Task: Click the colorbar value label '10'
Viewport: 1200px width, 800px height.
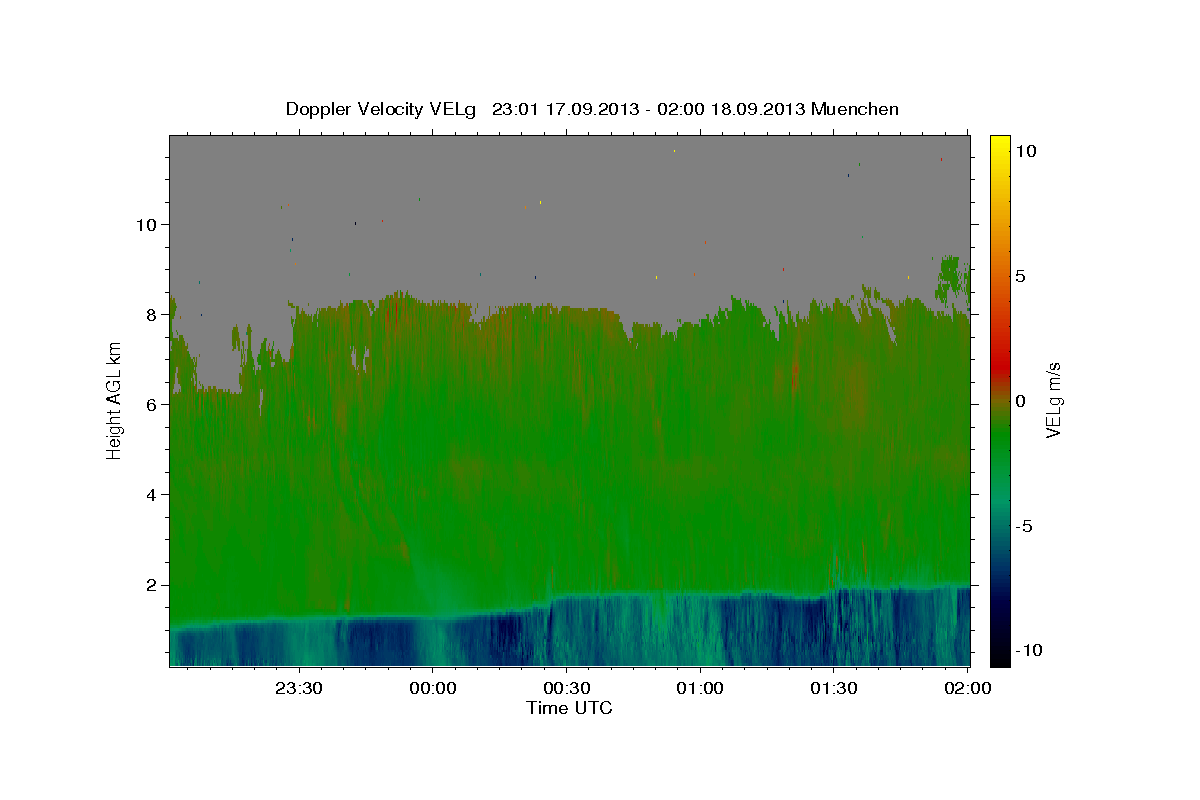Action: [x=1025, y=151]
